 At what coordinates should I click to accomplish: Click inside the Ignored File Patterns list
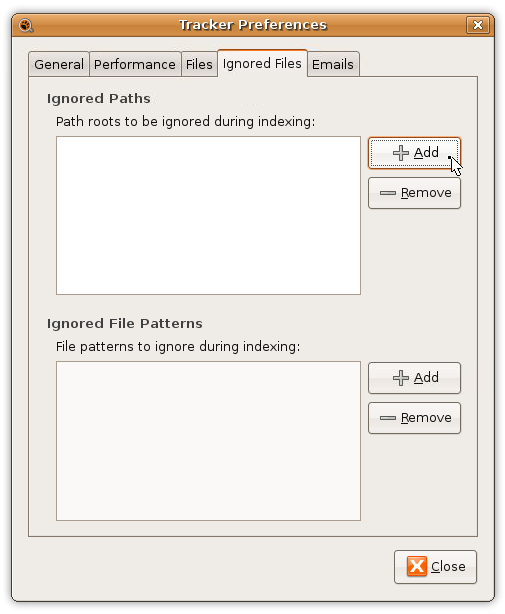208,441
